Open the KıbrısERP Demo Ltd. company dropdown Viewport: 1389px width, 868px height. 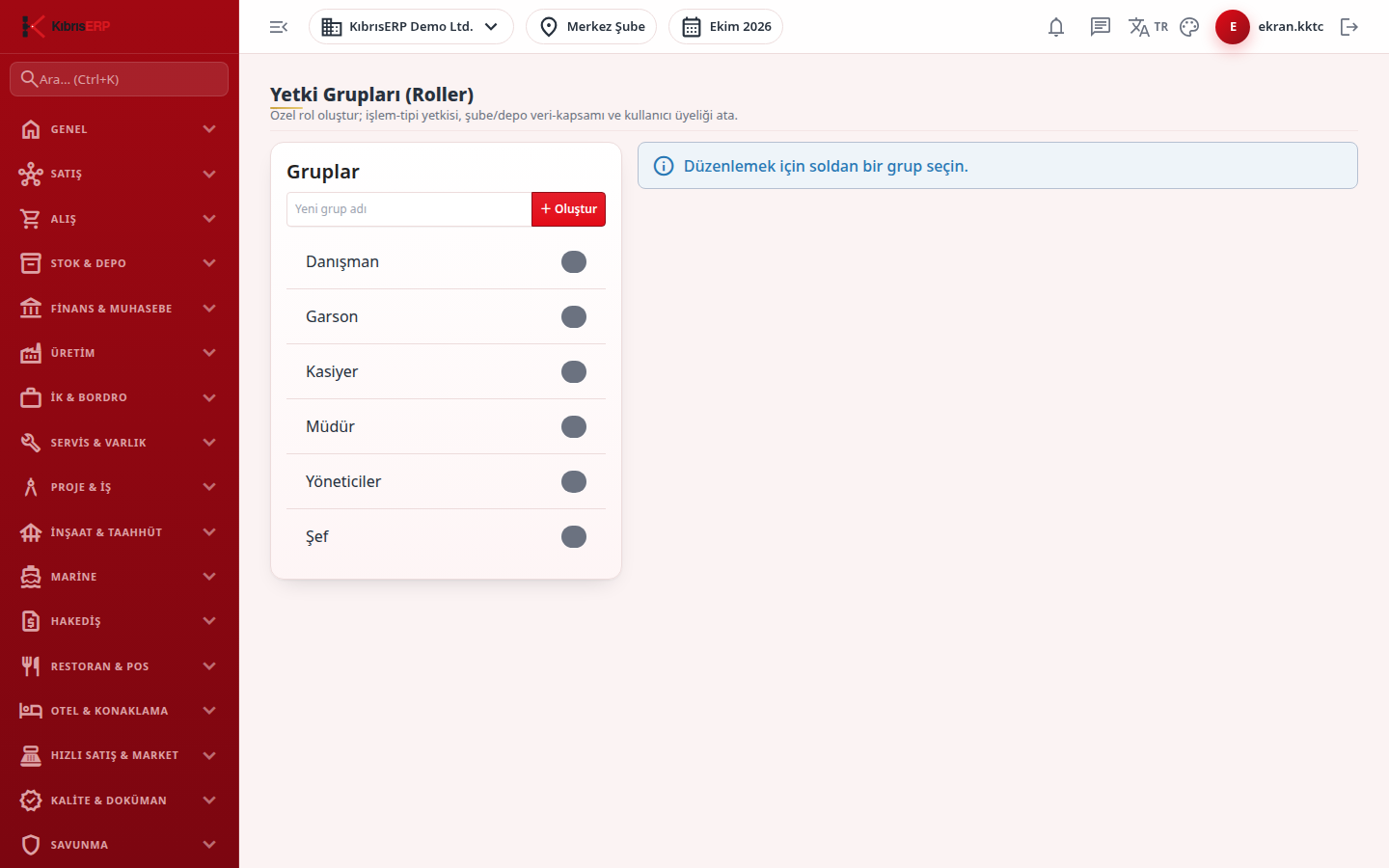click(411, 27)
